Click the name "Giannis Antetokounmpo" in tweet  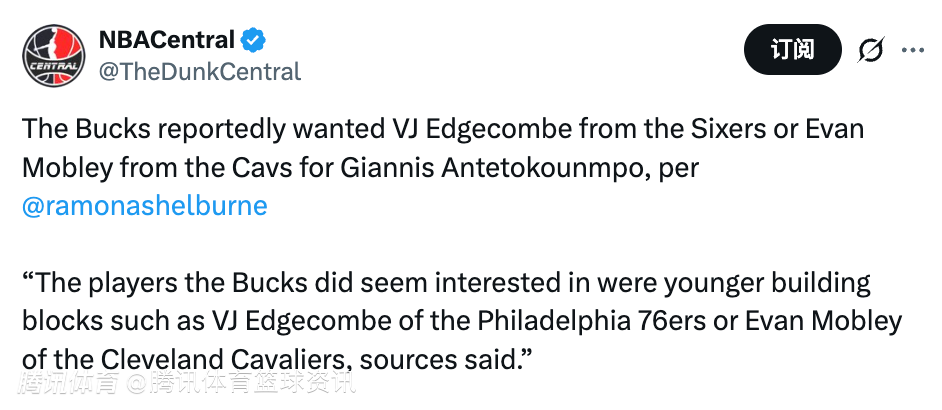(470, 167)
